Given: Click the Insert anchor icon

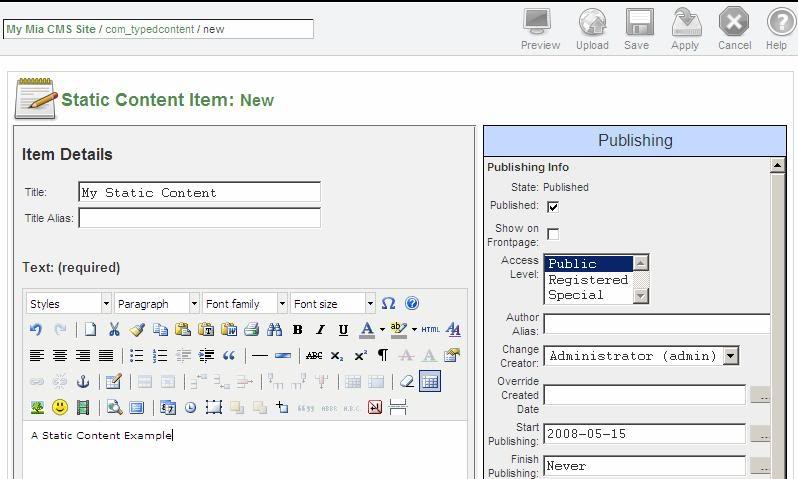Looking at the screenshot, I should pos(83,381).
